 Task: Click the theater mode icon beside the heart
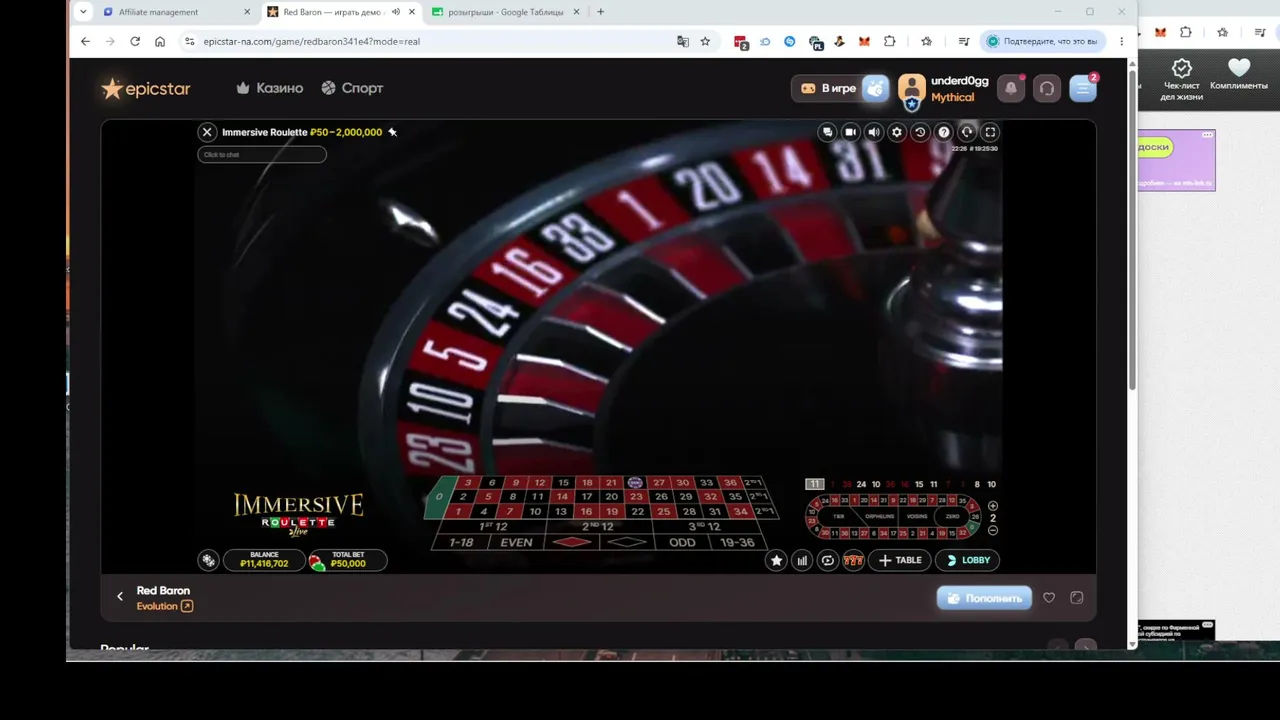point(1077,598)
